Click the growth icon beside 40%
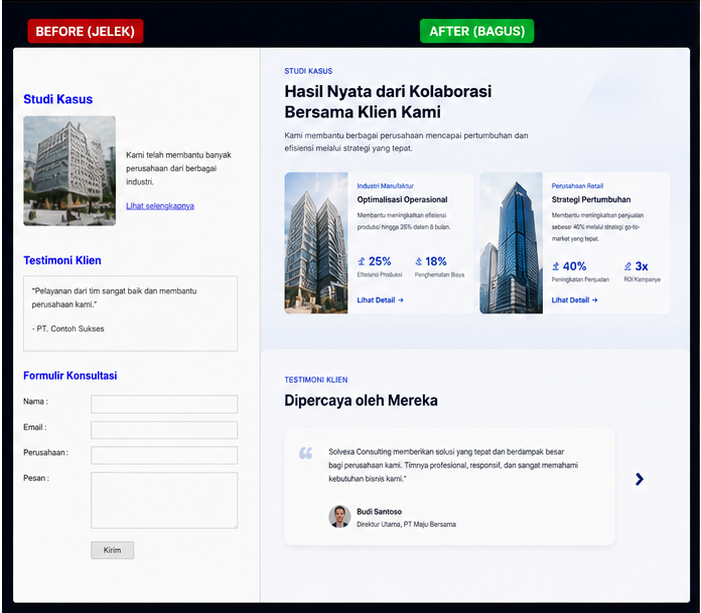The height and width of the screenshot is (613, 701). [556, 266]
